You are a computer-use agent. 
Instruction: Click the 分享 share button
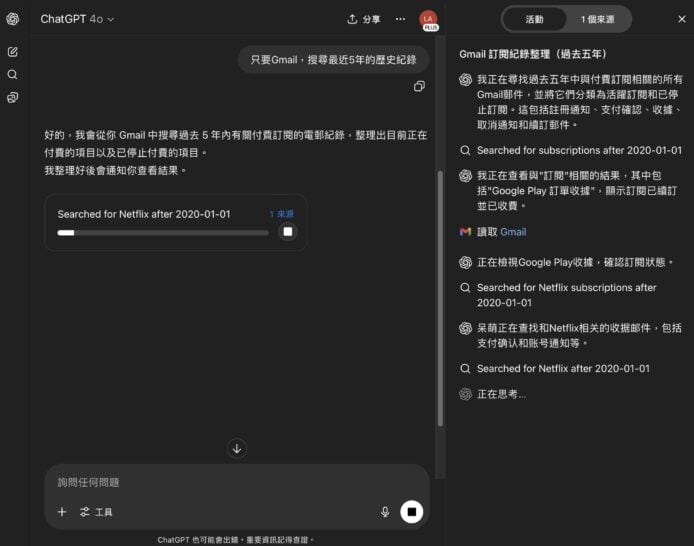click(364, 19)
